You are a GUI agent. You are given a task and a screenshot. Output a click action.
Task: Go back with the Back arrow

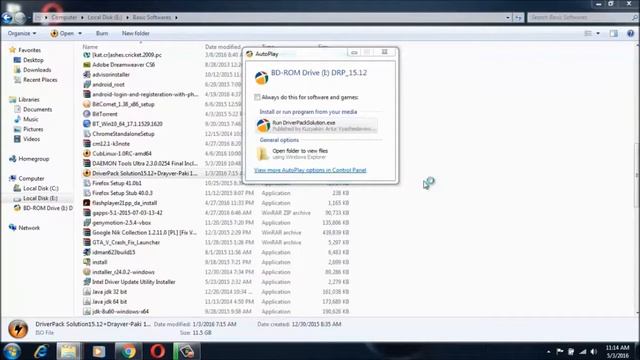coord(7,18)
